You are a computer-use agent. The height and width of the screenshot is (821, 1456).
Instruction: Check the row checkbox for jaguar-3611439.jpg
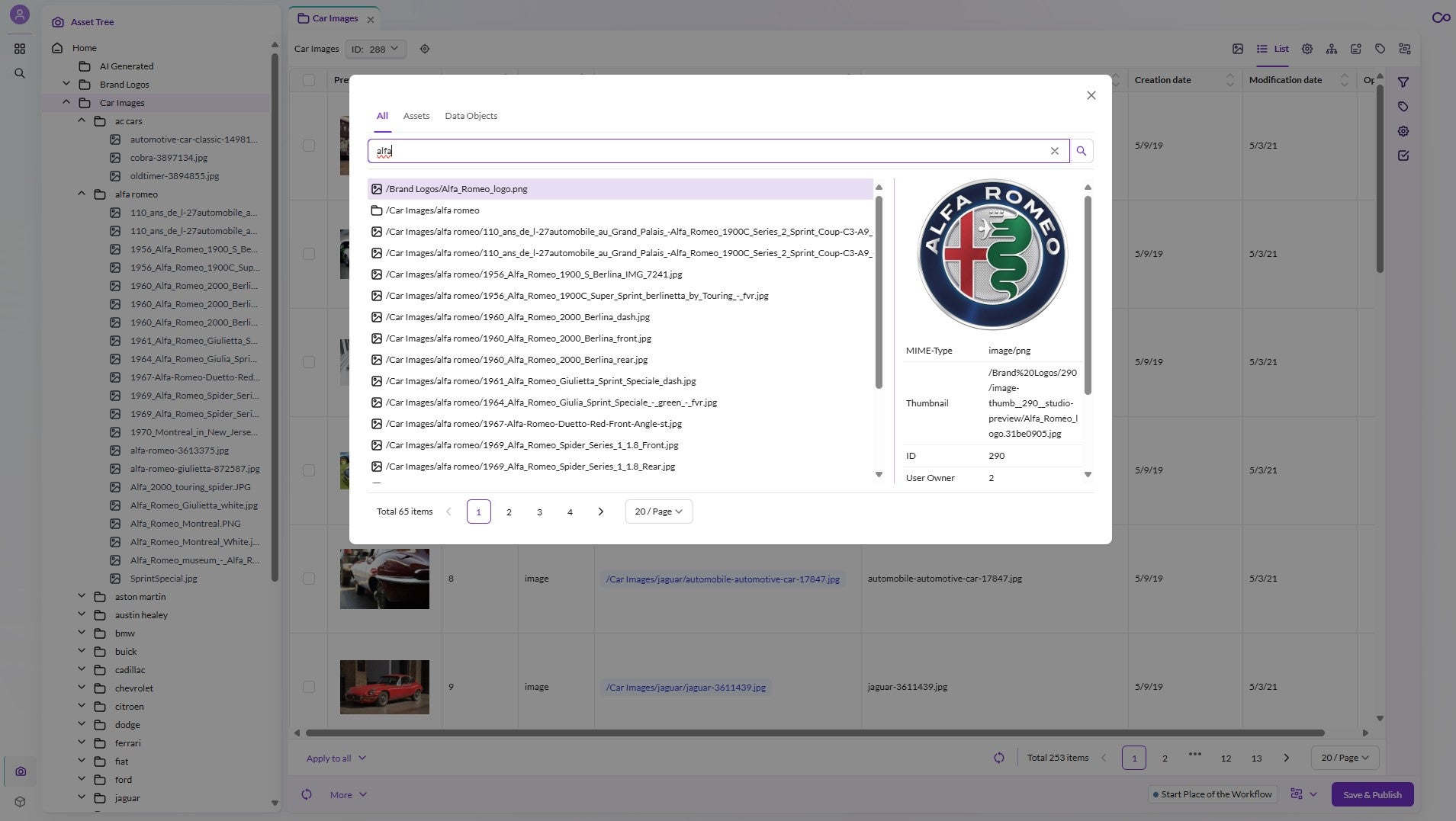click(308, 686)
